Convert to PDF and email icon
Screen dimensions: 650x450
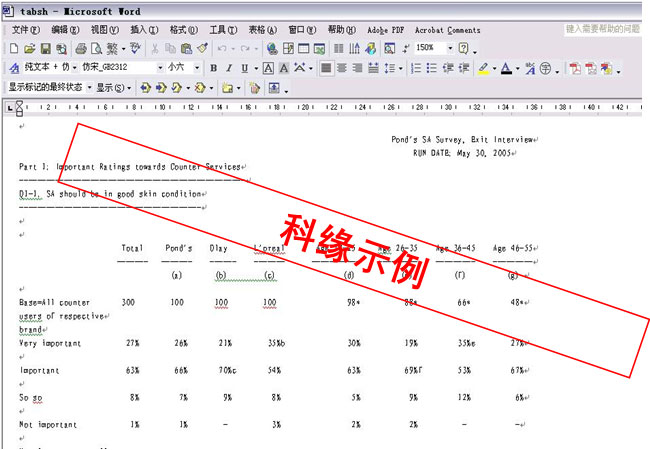591,68
